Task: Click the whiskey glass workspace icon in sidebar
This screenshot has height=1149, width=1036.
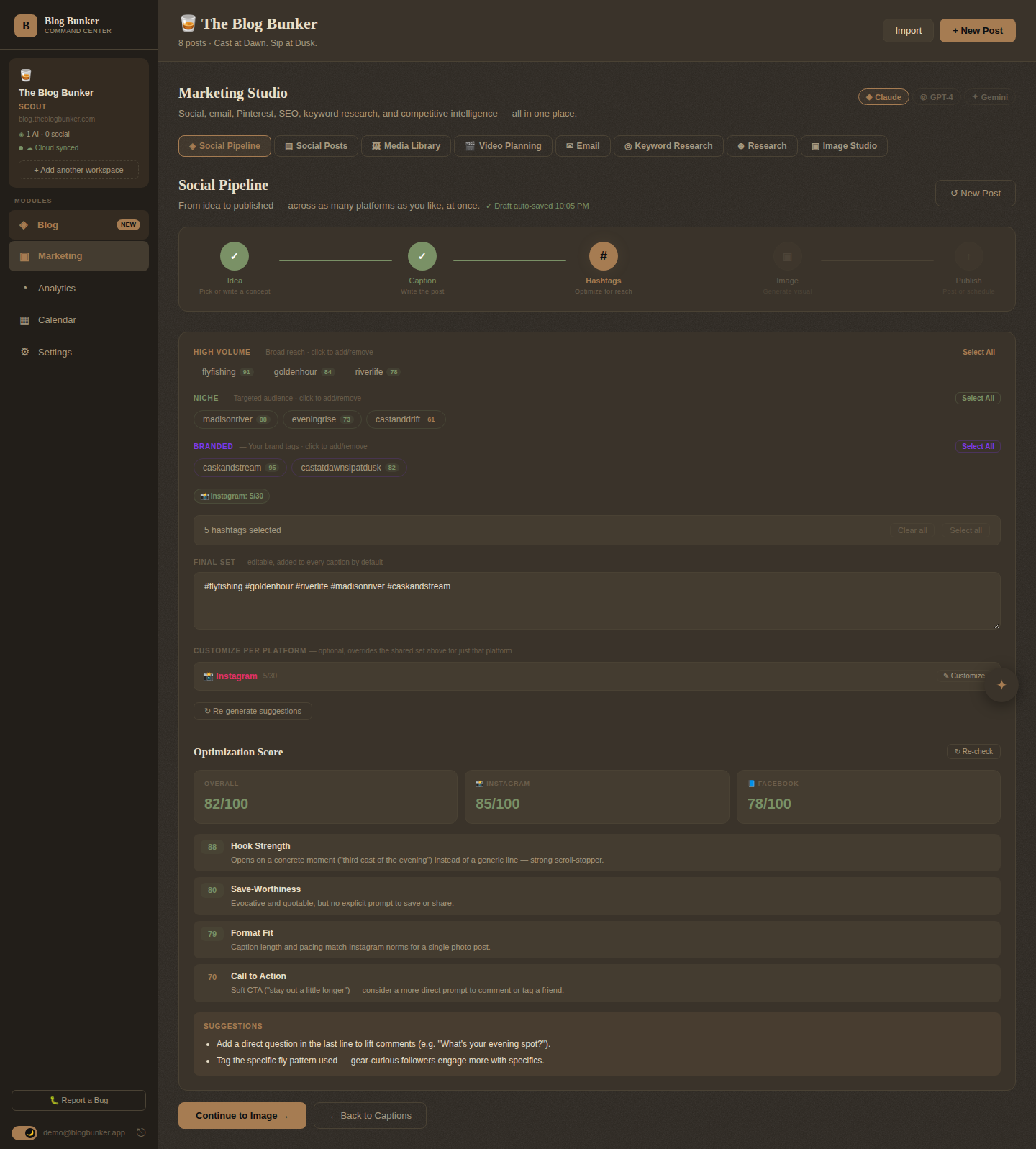Action: [26, 75]
